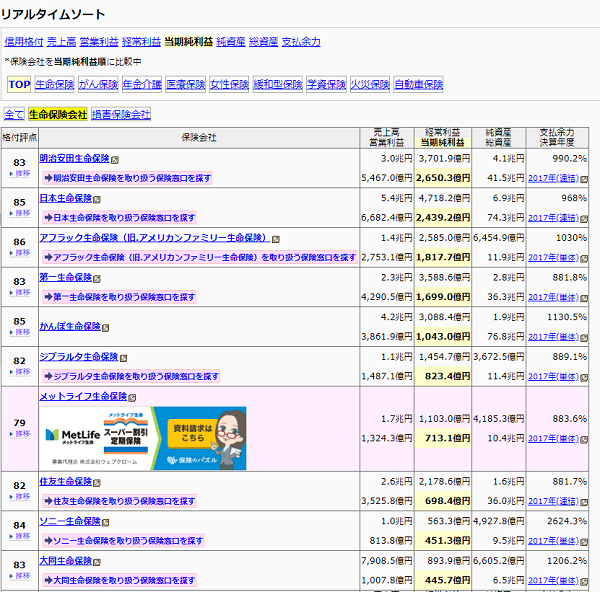600x592 pixels.
Task: Sort by 純資産
Action: click(x=231, y=42)
